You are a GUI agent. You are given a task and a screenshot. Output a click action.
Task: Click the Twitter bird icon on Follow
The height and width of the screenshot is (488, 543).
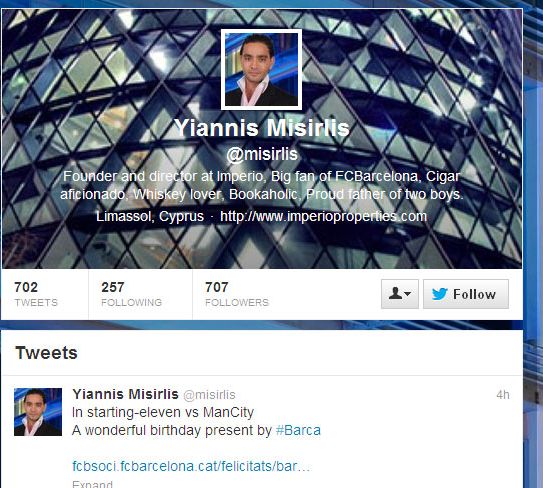(x=440, y=294)
